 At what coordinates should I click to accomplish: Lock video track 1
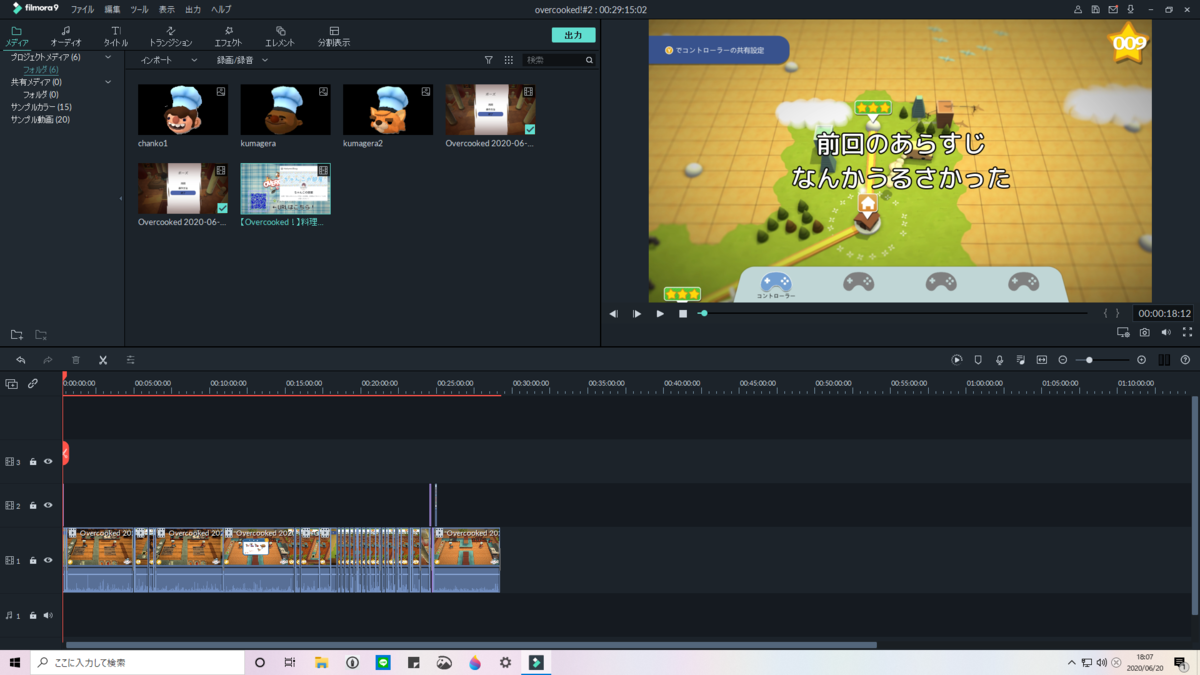click(x=33, y=561)
